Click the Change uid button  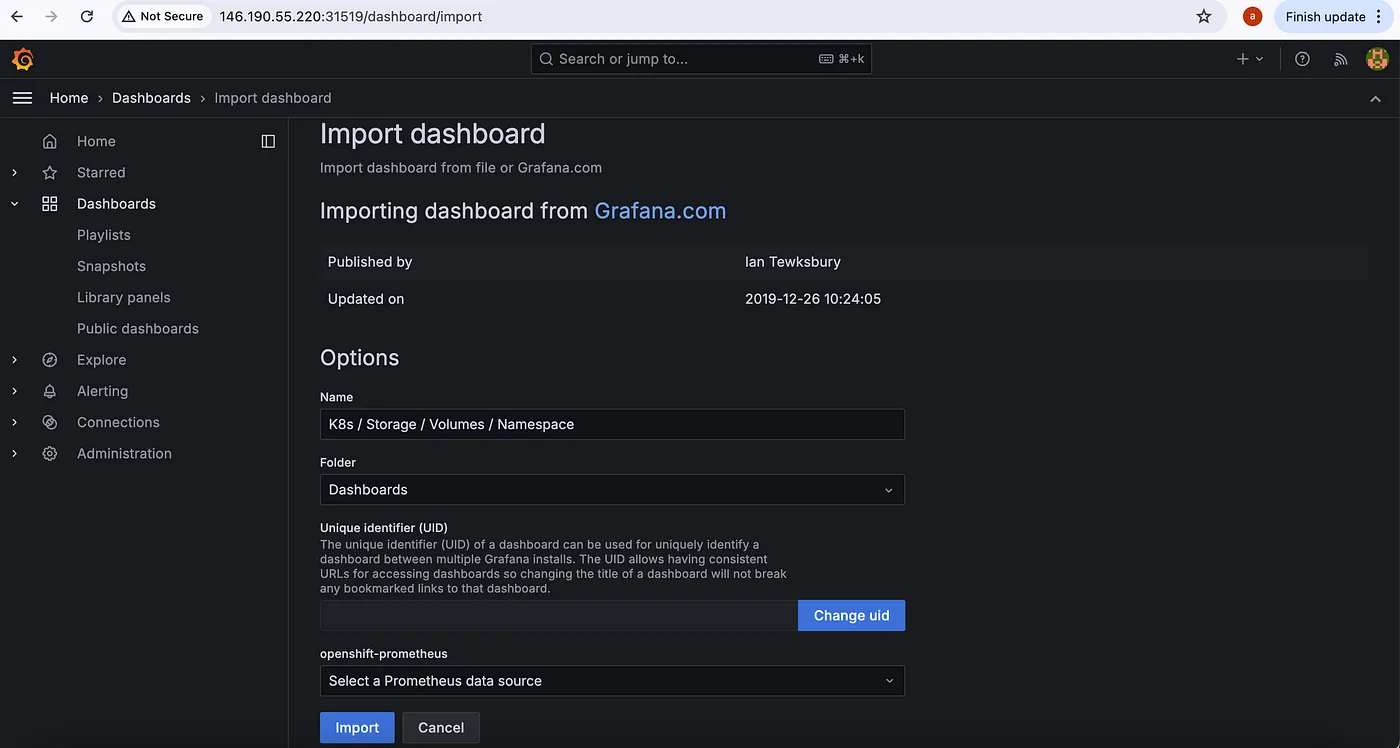click(x=851, y=615)
